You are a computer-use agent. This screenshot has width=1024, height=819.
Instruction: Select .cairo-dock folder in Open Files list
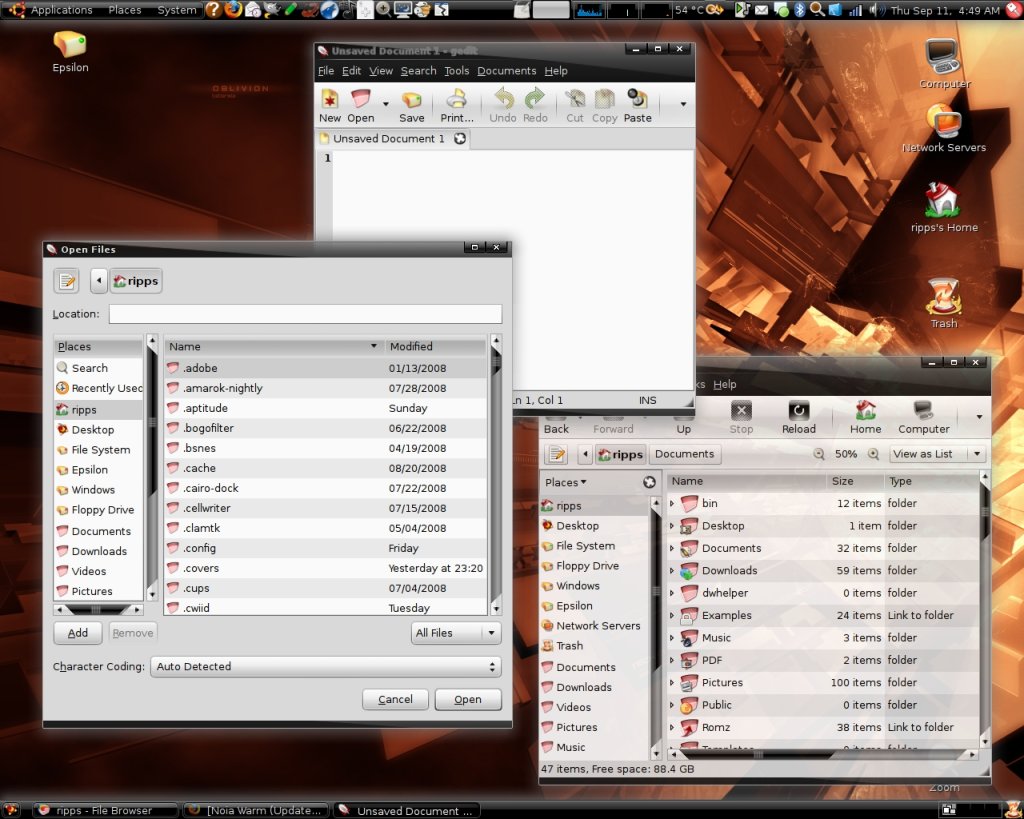click(x=325, y=488)
